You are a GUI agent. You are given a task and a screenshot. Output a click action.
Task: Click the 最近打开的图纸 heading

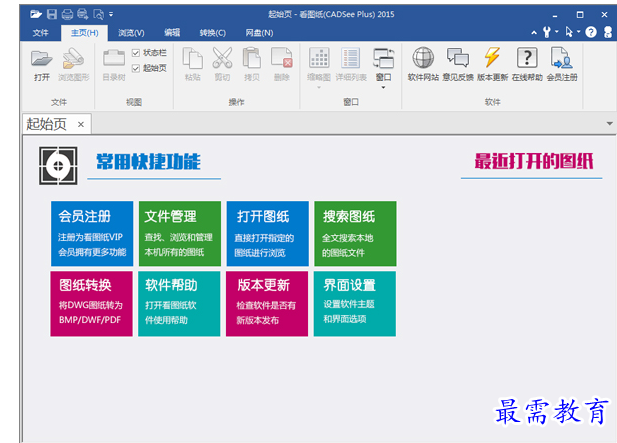pos(534,161)
